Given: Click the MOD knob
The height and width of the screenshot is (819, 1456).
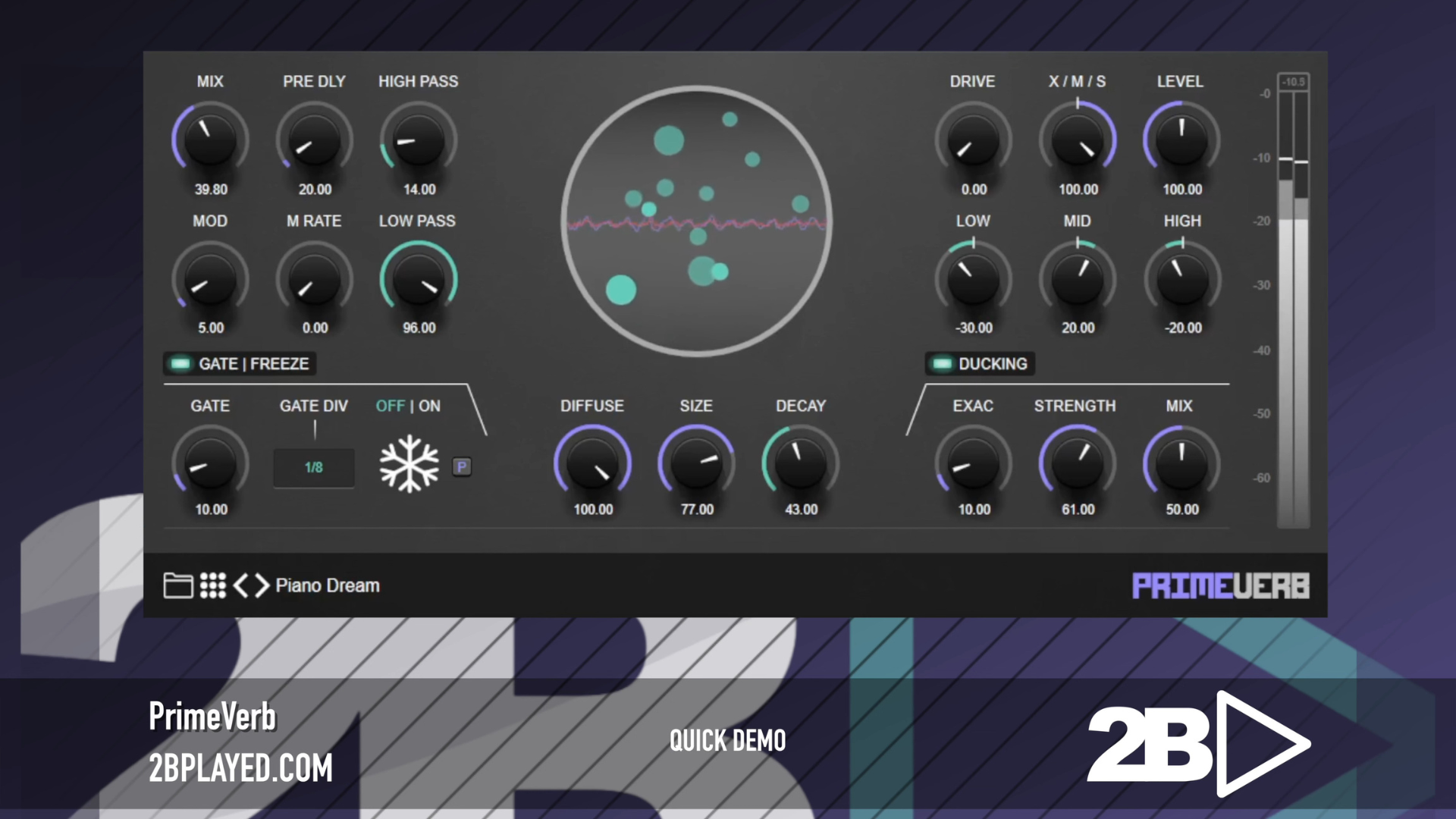Looking at the screenshot, I should [210, 280].
